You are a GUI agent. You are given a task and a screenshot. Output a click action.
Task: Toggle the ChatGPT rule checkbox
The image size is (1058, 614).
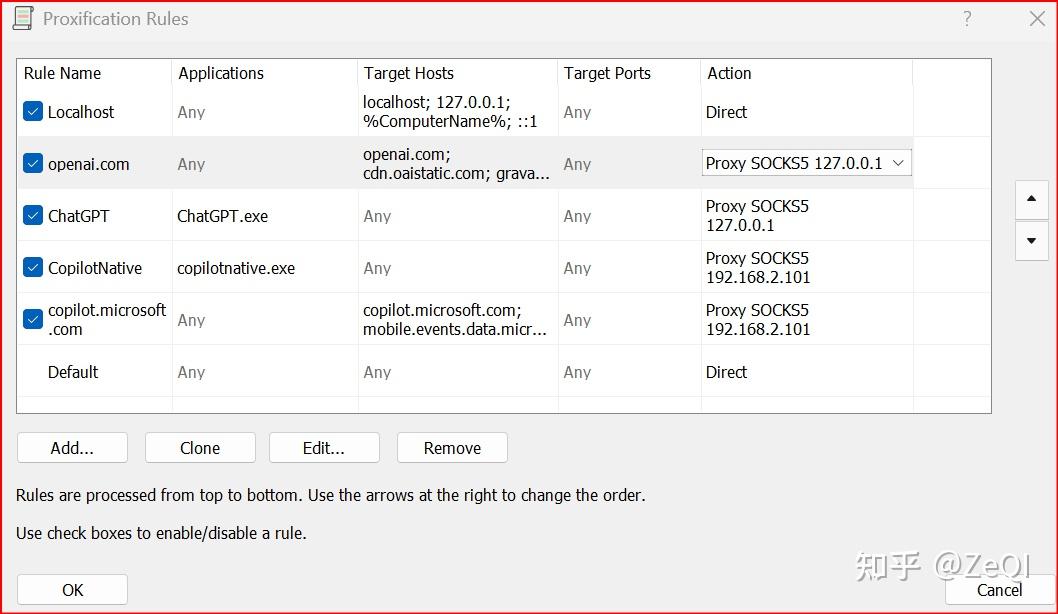click(x=33, y=216)
